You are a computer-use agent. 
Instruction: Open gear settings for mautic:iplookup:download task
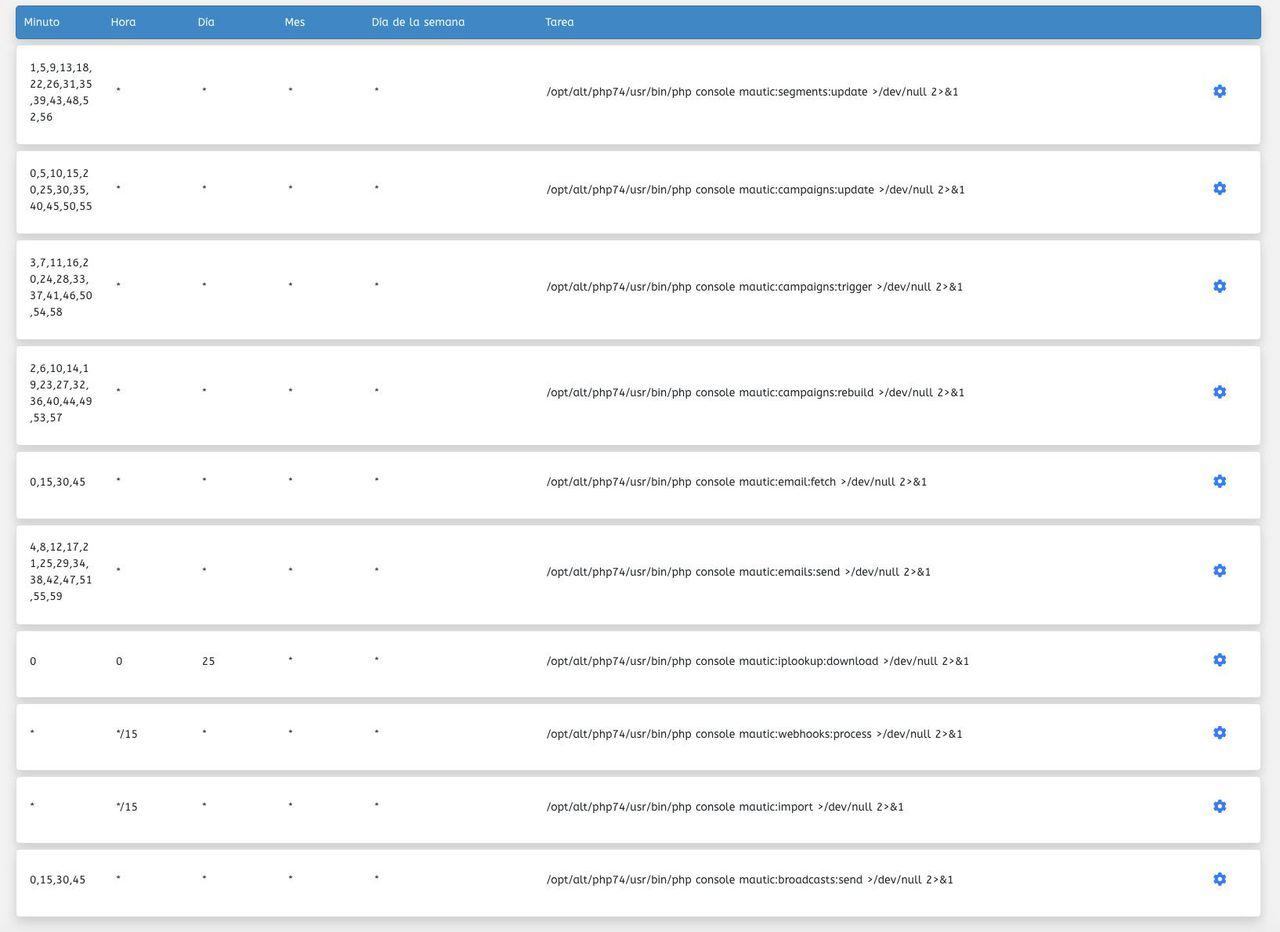point(1219,660)
